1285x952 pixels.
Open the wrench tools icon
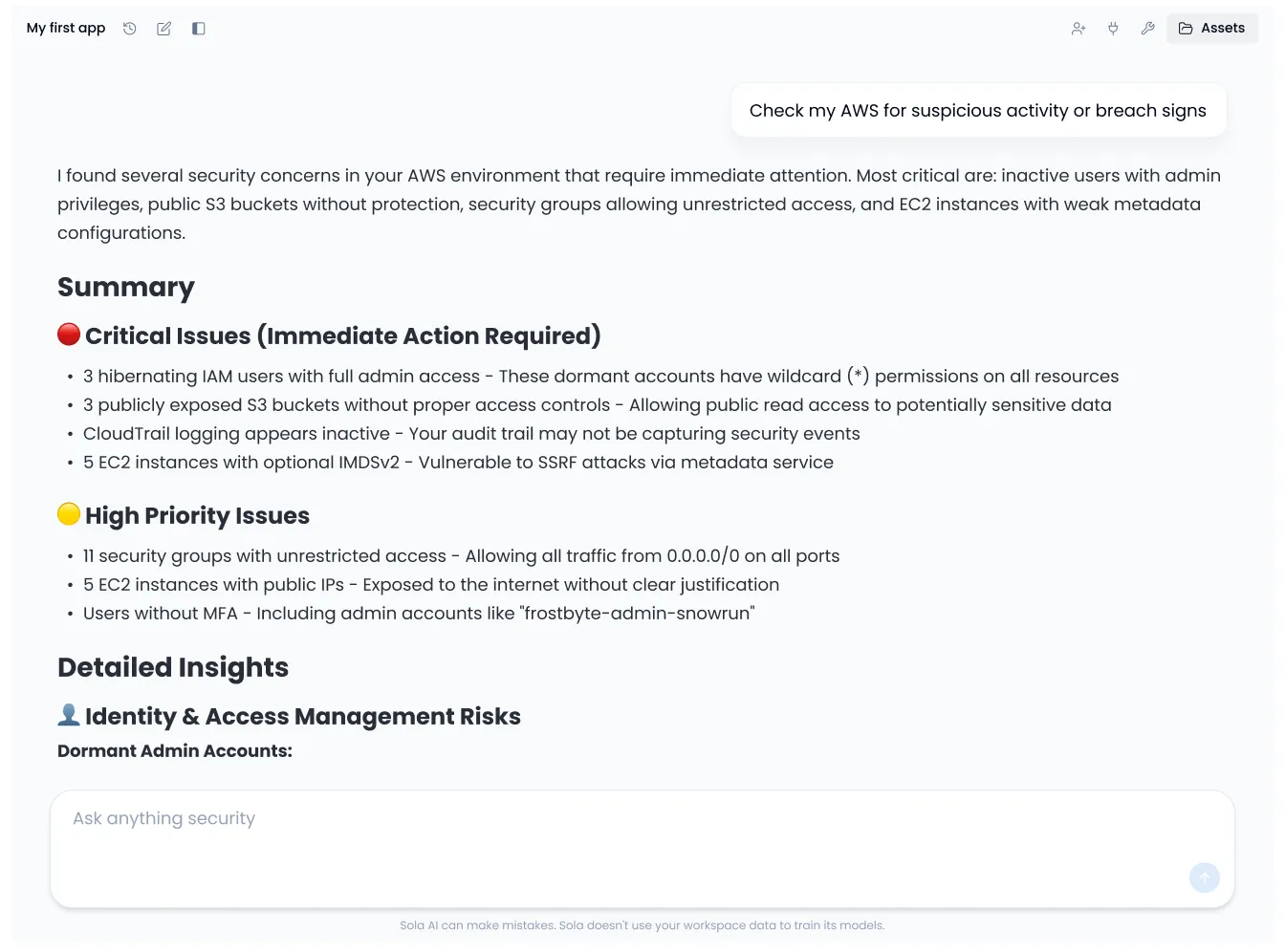pyautogui.click(x=1147, y=29)
